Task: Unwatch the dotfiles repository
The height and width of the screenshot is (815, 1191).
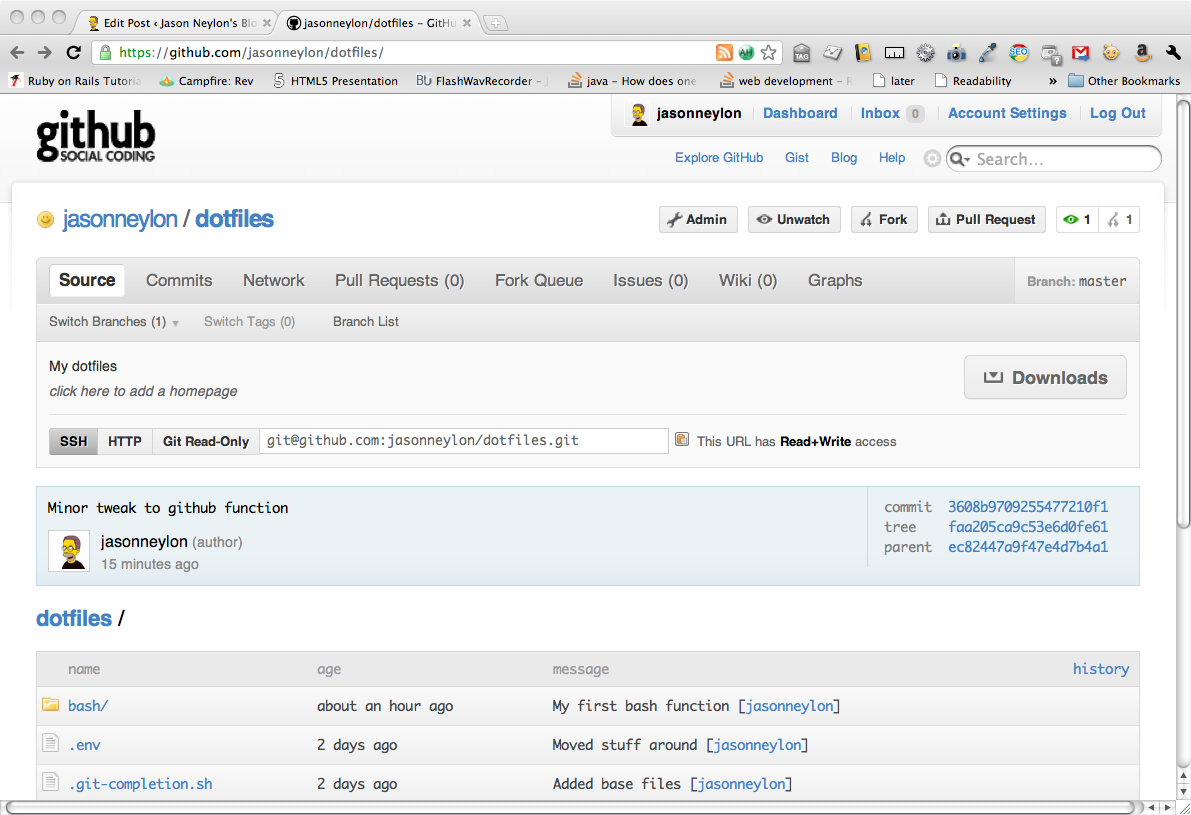Action: tap(794, 219)
